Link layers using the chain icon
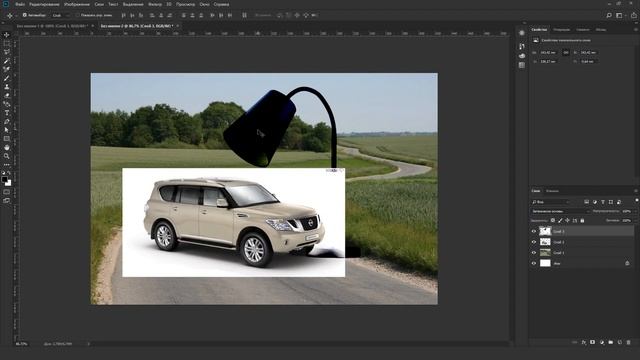 (x=575, y=342)
